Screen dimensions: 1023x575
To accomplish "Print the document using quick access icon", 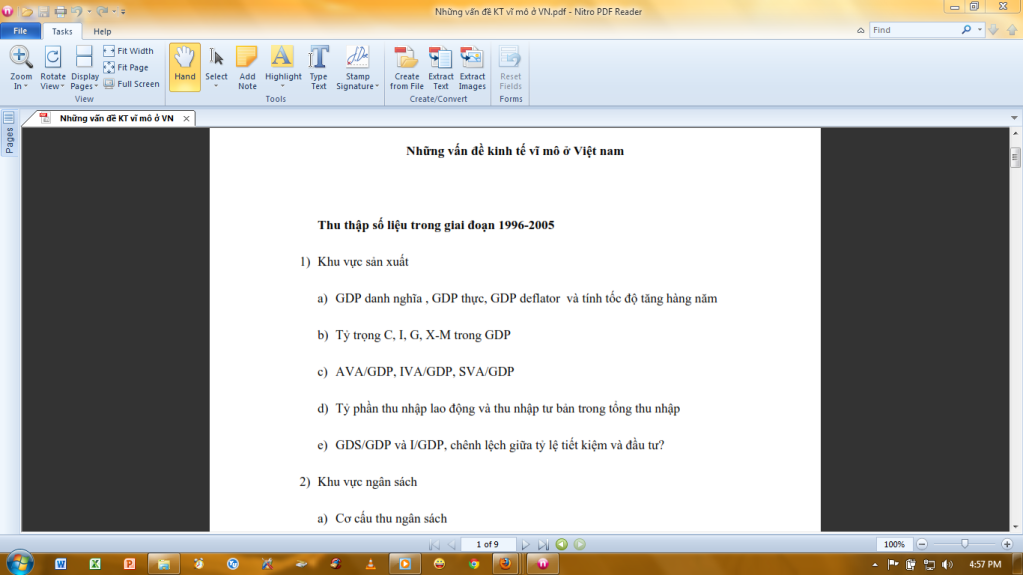I will click(60, 11).
